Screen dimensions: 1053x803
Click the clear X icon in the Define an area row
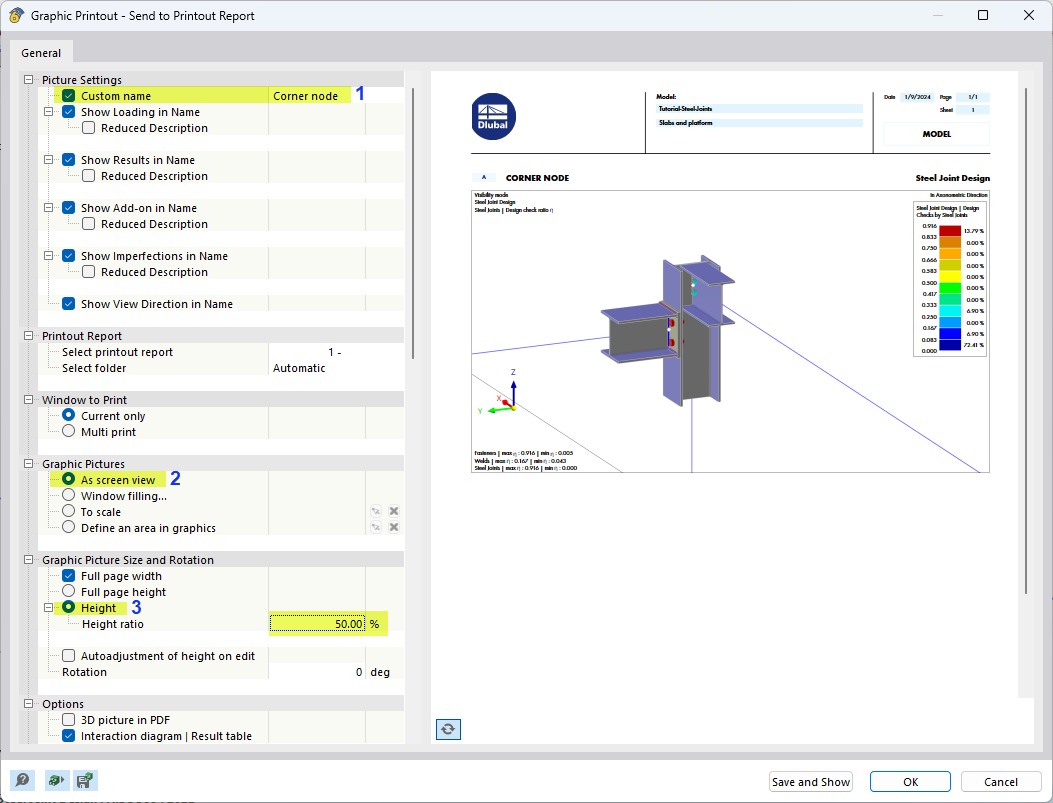click(394, 528)
